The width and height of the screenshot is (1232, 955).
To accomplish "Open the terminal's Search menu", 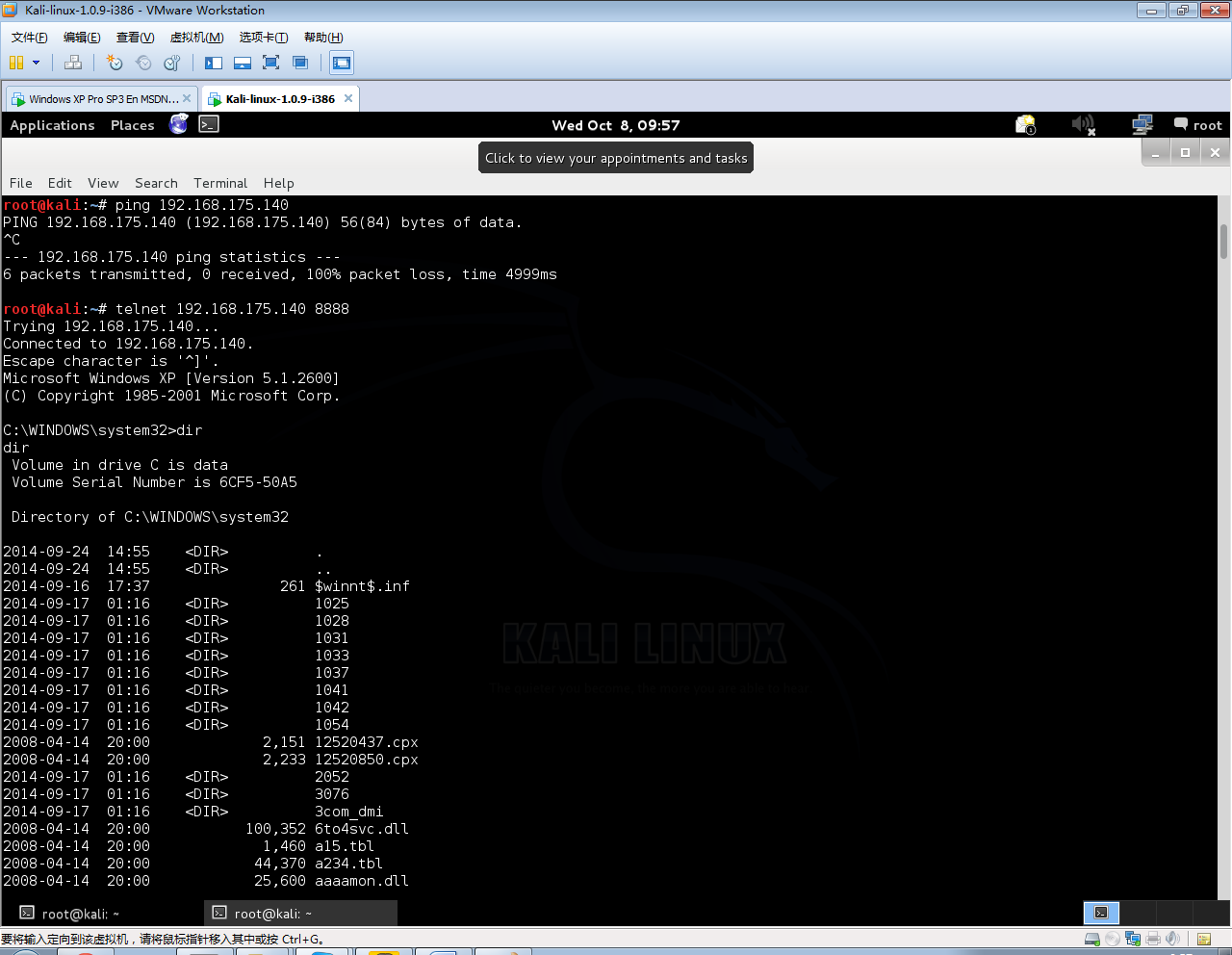I will pos(156,183).
